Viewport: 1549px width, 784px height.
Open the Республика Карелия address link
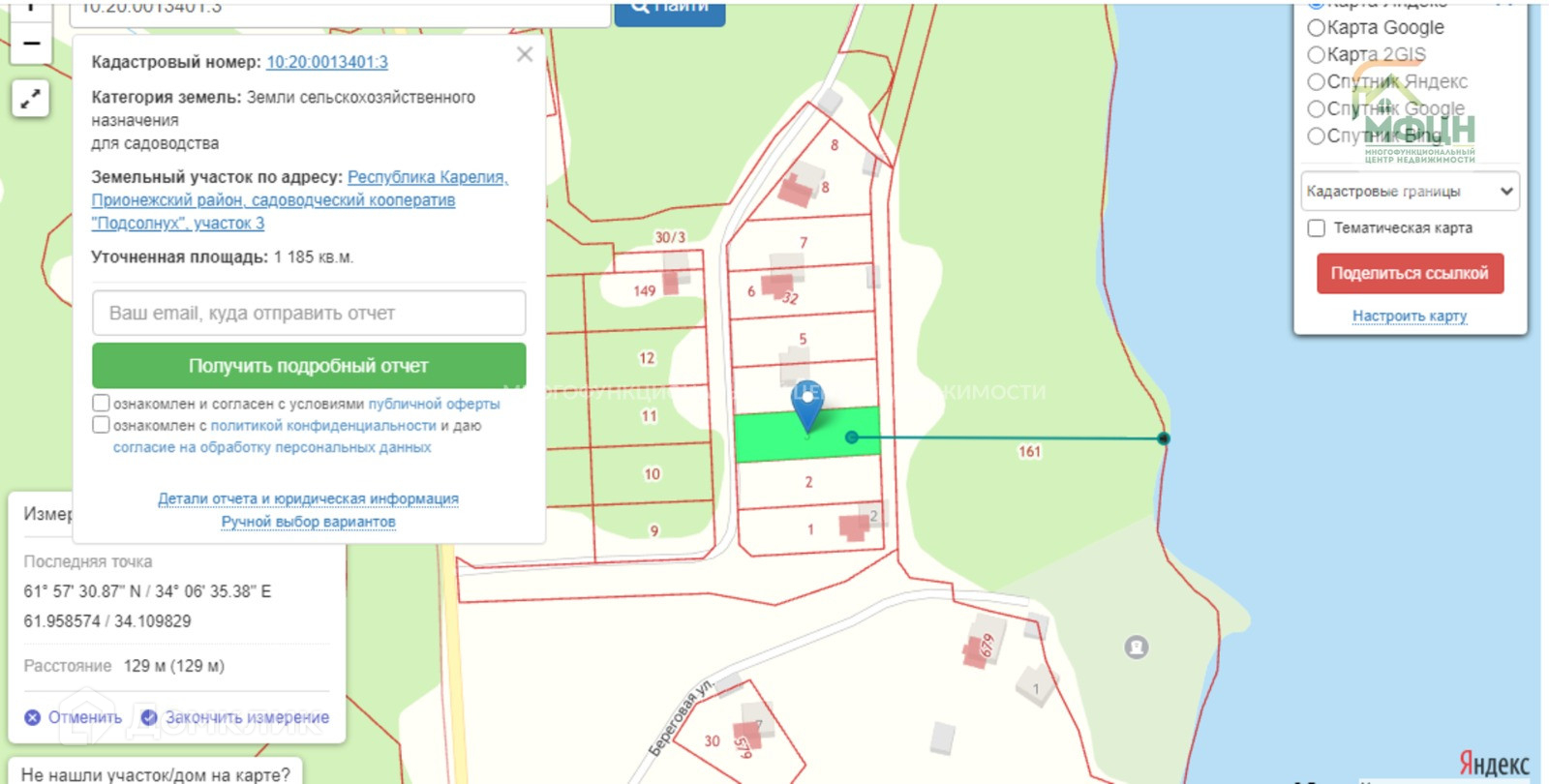[x=300, y=200]
